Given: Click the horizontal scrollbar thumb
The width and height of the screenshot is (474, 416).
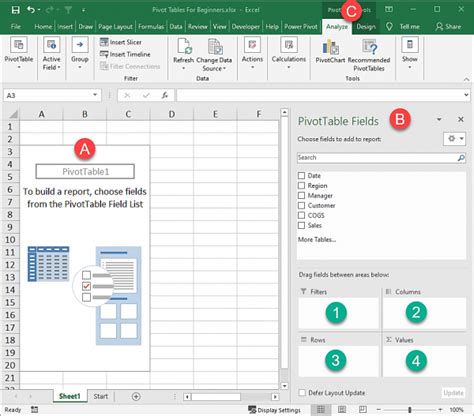Looking at the screenshot, I should [216, 397].
